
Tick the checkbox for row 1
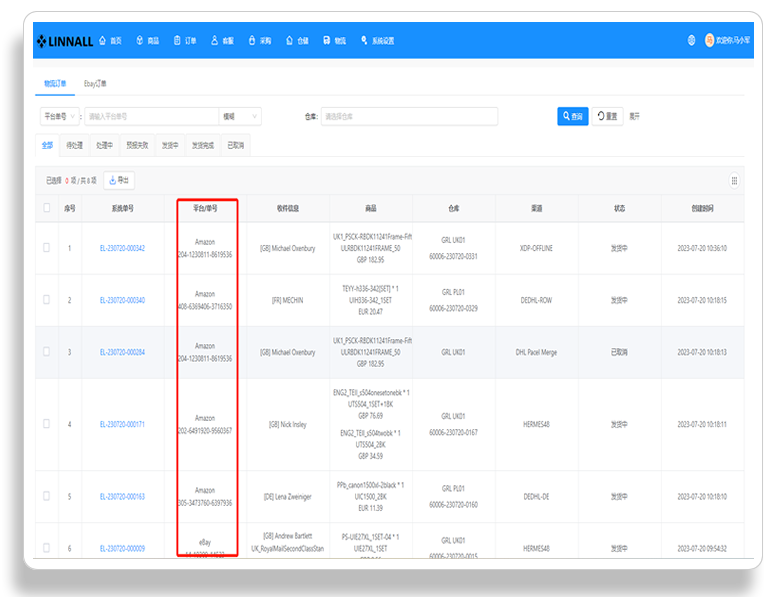tap(47, 247)
